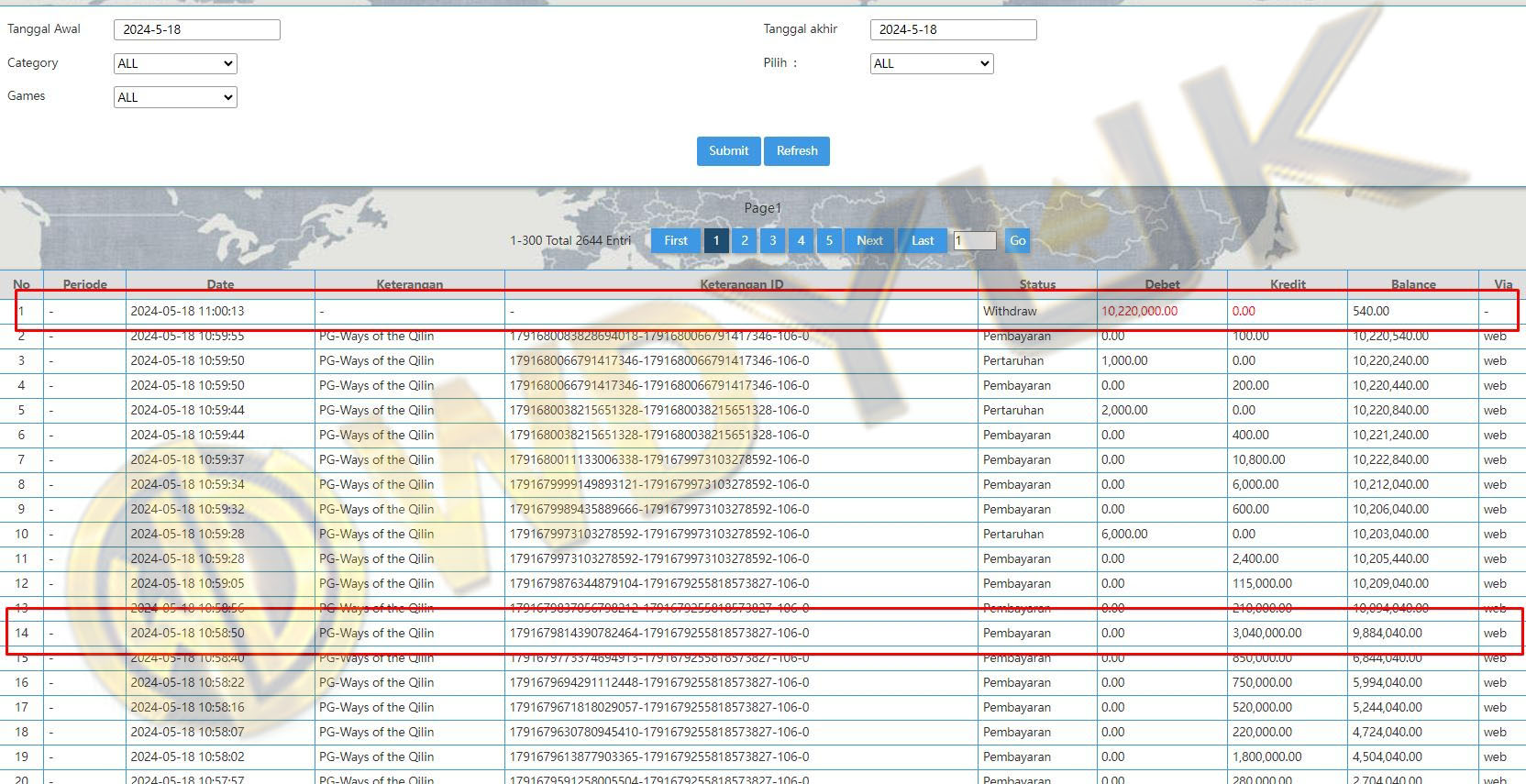
Task: Click the Withdraw row debet amount 10,220,000.00
Action: click(1139, 311)
